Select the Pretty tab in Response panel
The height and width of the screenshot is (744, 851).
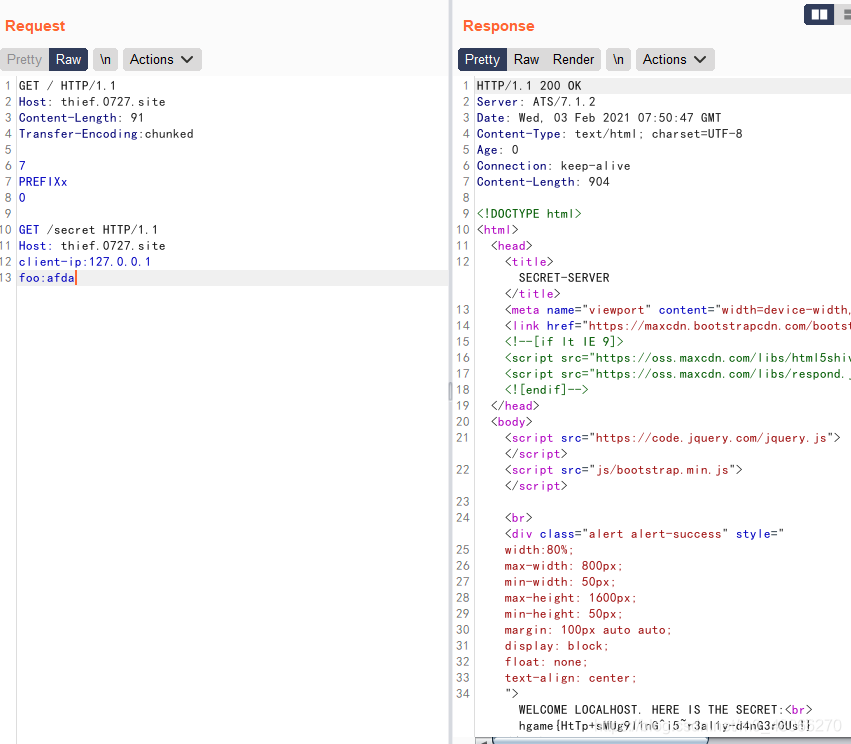pyautogui.click(x=482, y=59)
